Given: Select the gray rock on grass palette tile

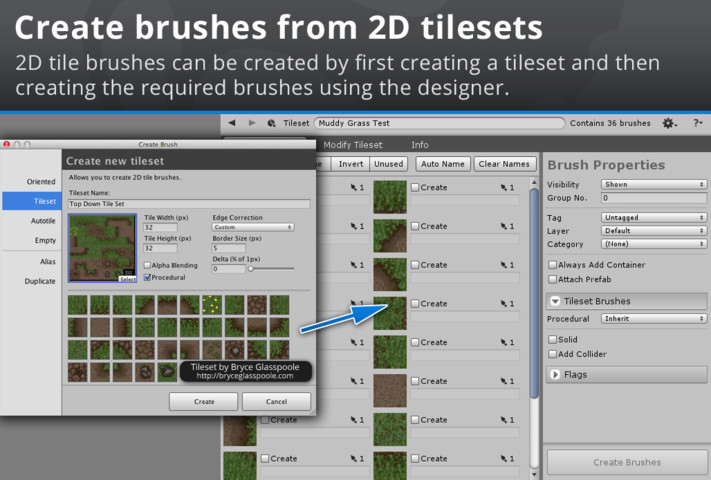Looking at the screenshot, I should pyautogui.click(x=167, y=372).
